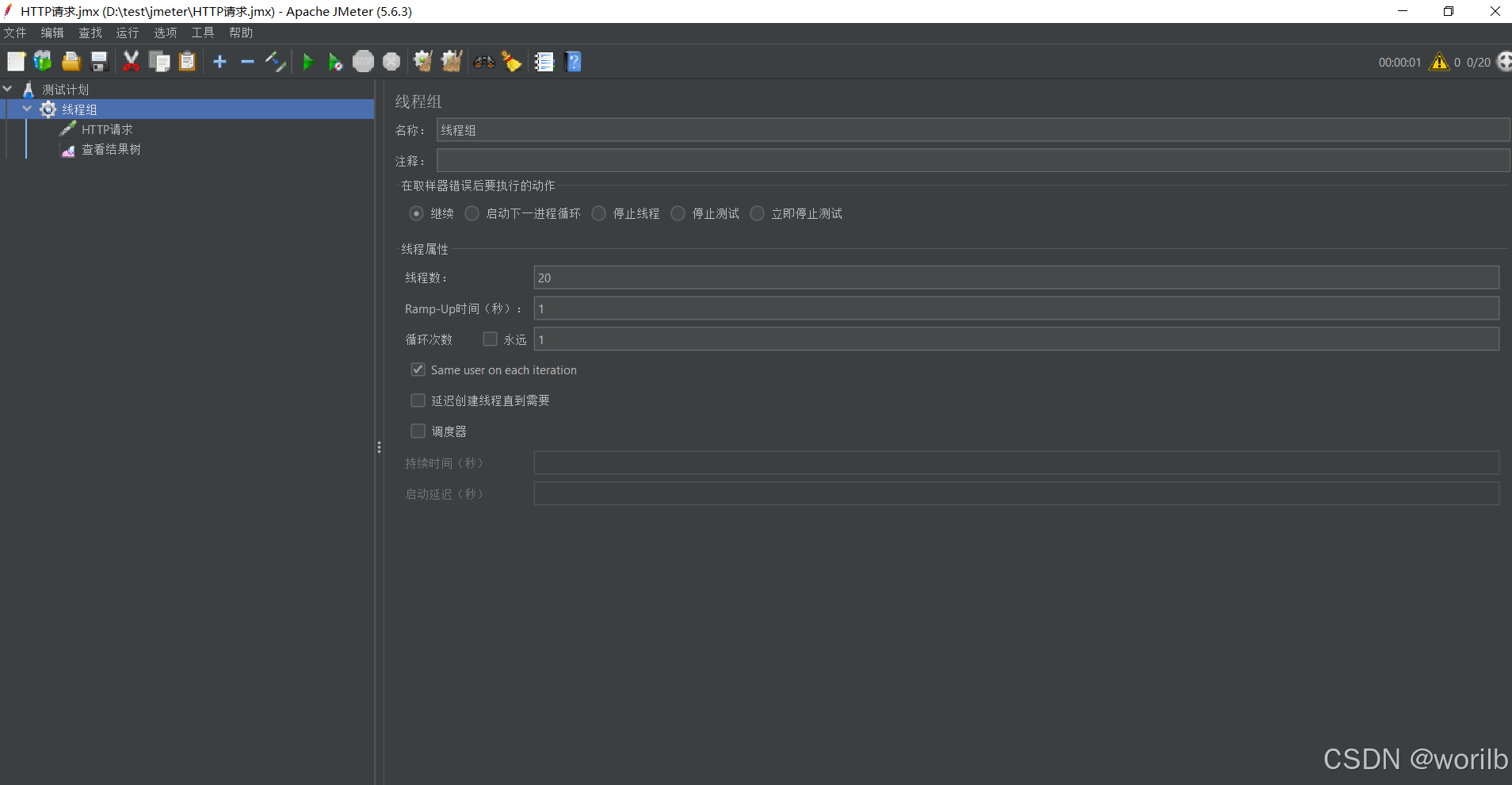
Task: Click the 00:00:01 elapsed time display
Action: click(x=1399, y=63)
